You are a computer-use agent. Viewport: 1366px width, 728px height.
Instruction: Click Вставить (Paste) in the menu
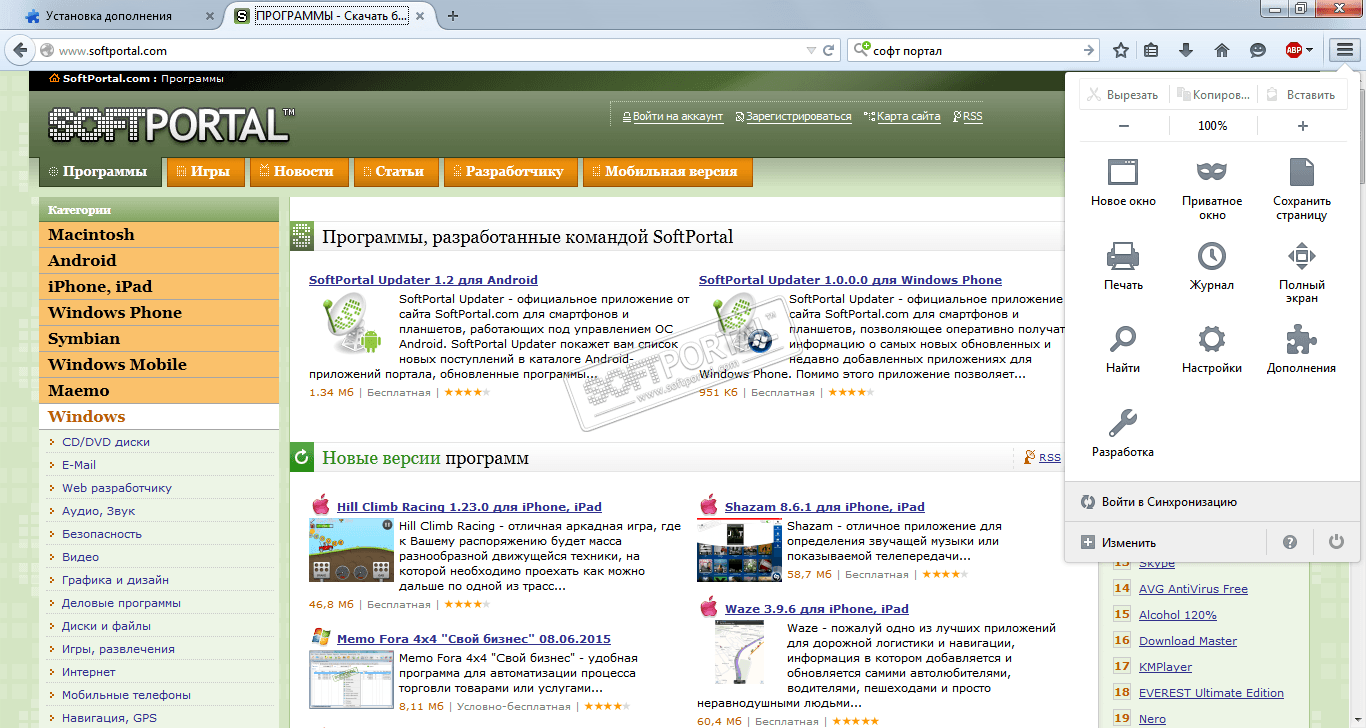pyautogui.click(x=1302, y=95)
